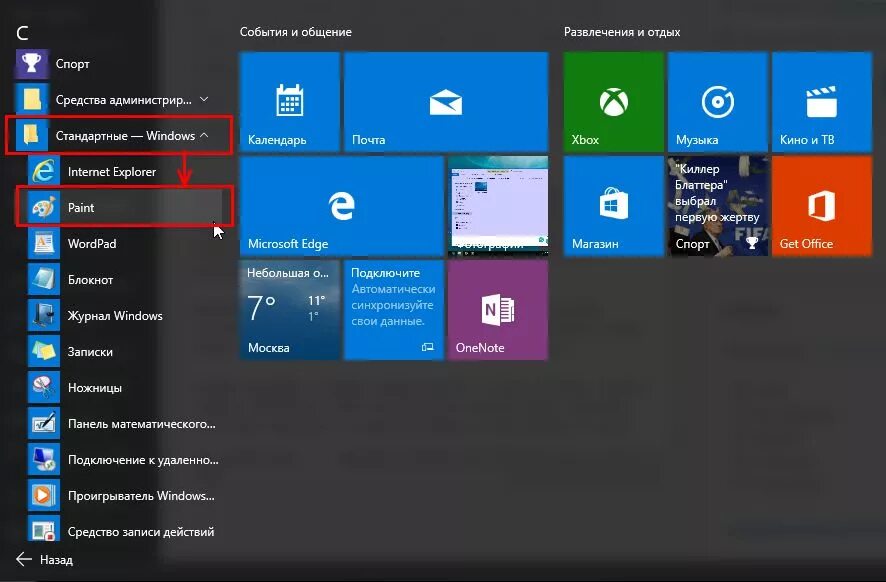Open the OneNote tile
Image resolution: width=886 pixels, height=582 pixels.
click(498, 310)
